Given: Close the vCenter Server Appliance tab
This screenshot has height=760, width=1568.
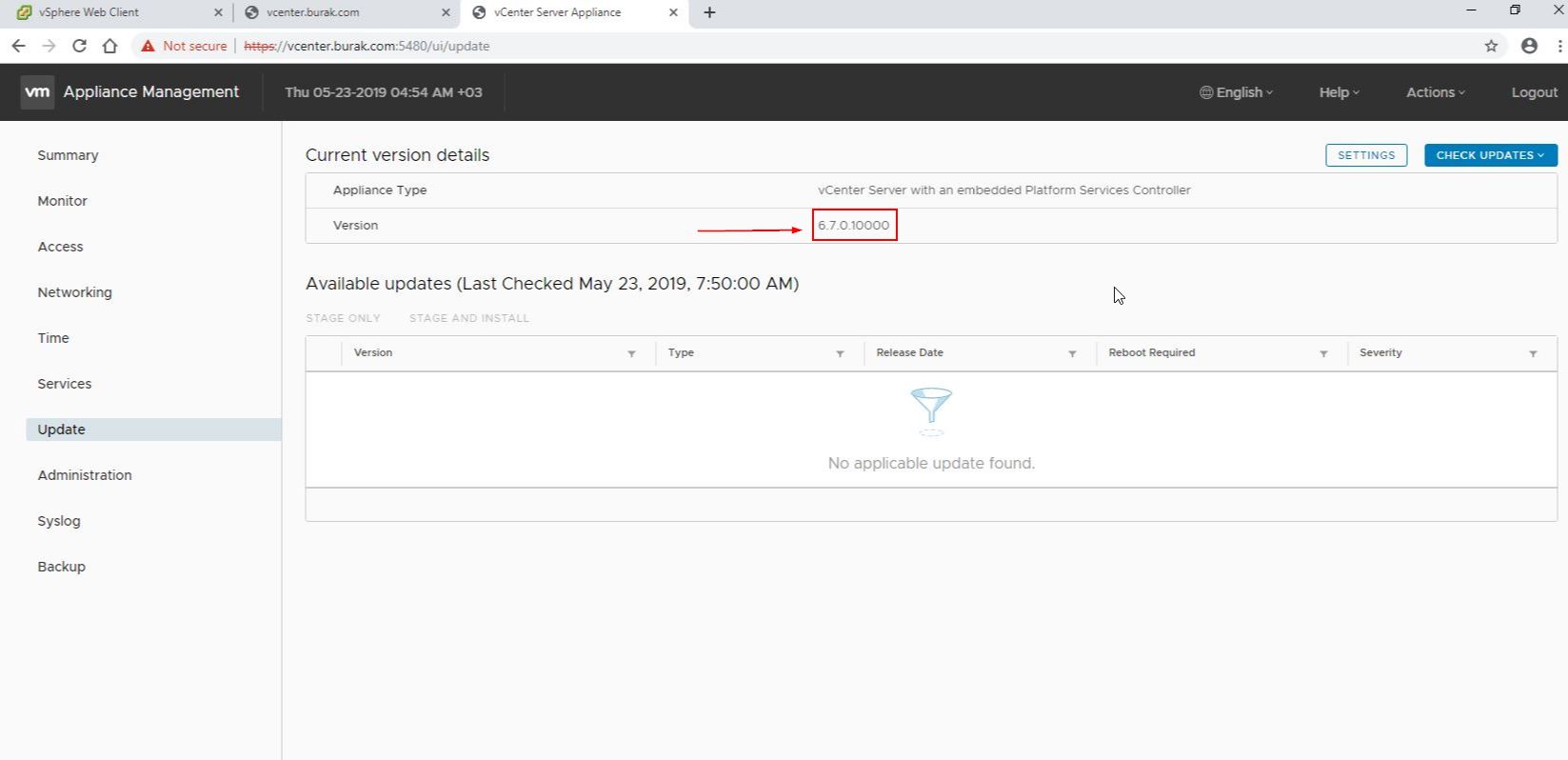Looking at the screenshot, I should click(673, 12).
